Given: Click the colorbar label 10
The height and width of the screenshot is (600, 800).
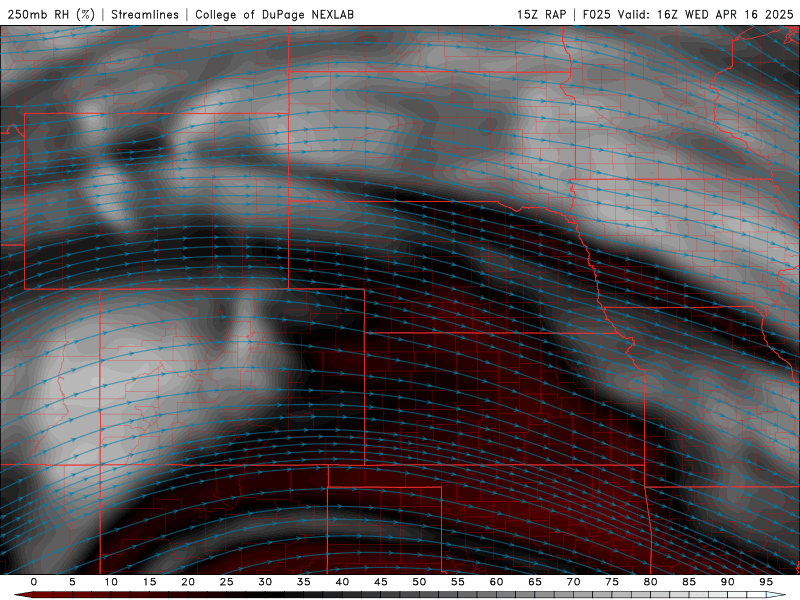Looking at the screenshot, I should click(111, 582).
